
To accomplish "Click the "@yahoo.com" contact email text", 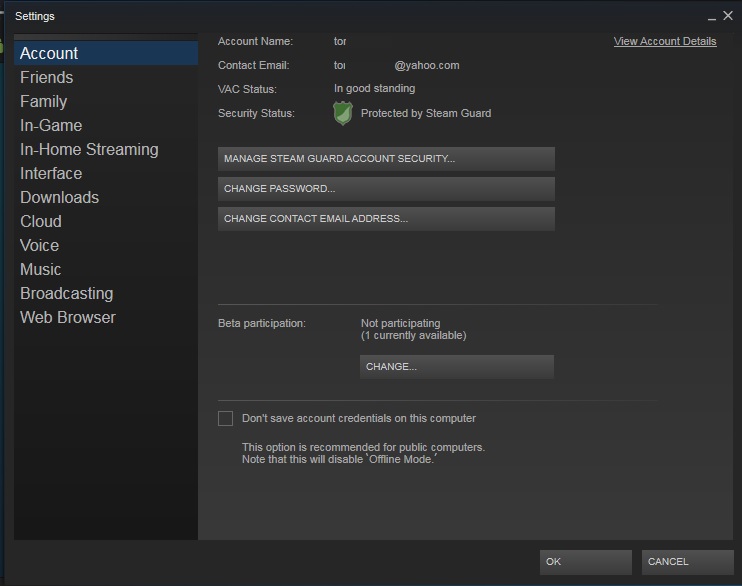I will (x=427, y=65).
